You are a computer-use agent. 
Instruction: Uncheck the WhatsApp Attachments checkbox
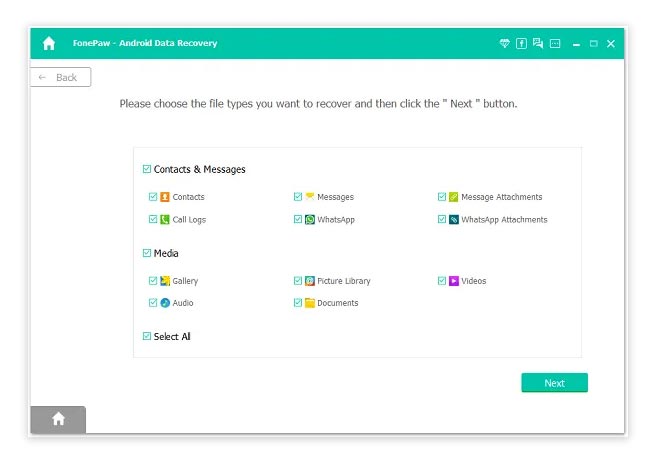[442, 219]
